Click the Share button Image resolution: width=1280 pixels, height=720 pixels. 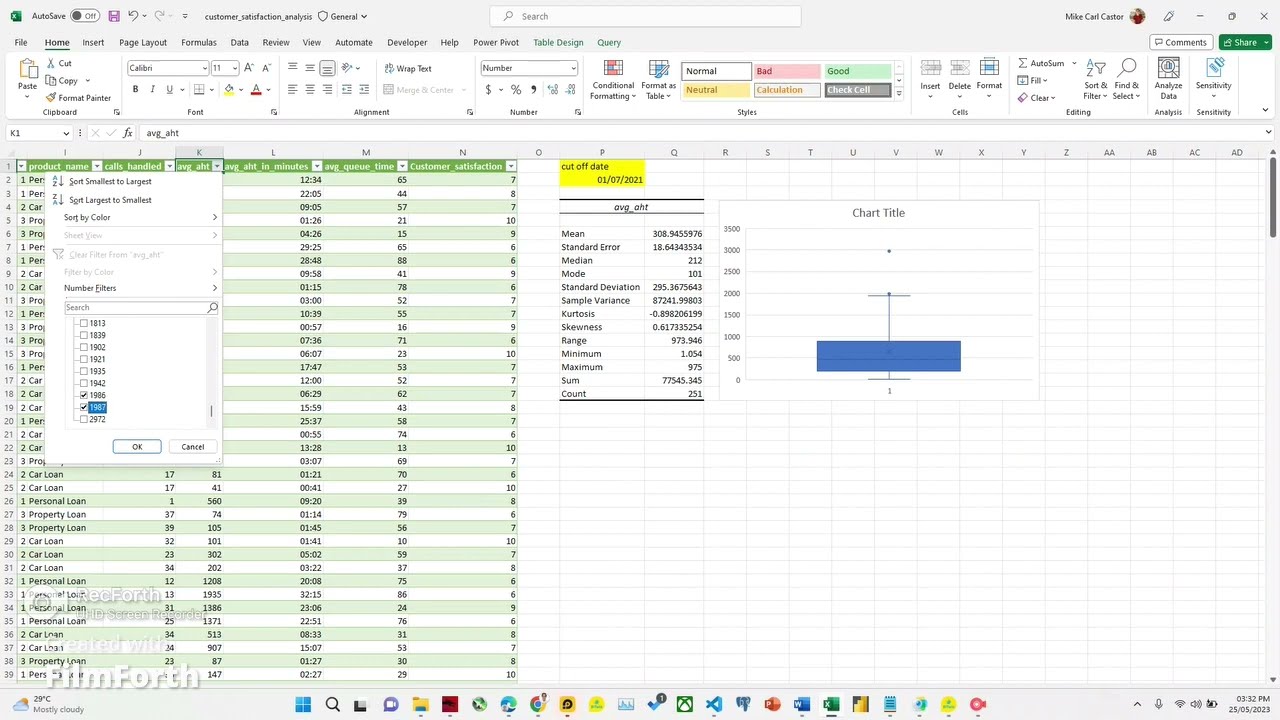[1245, 42]
